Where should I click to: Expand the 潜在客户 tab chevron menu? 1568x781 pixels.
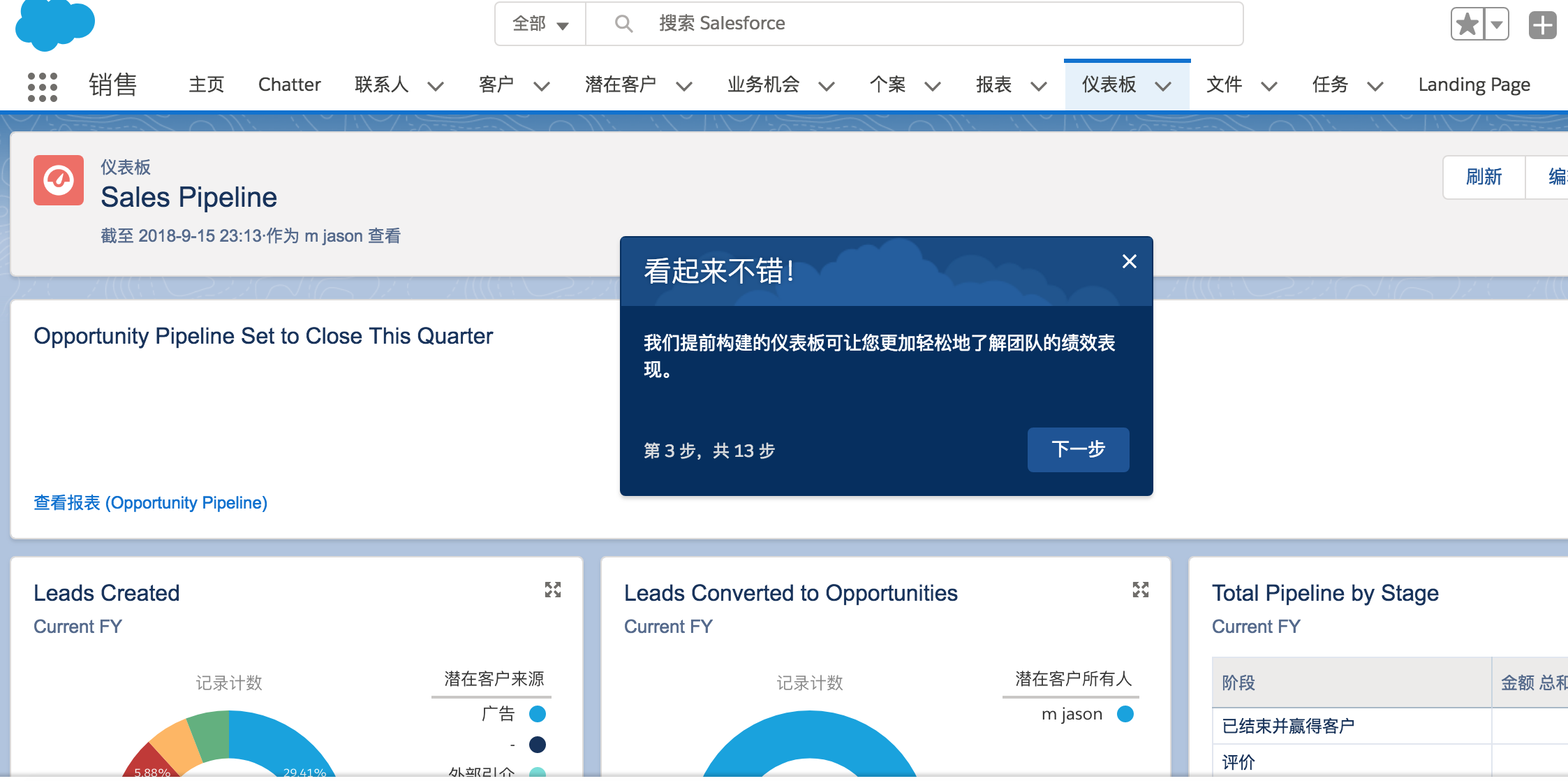pos(684,86)
